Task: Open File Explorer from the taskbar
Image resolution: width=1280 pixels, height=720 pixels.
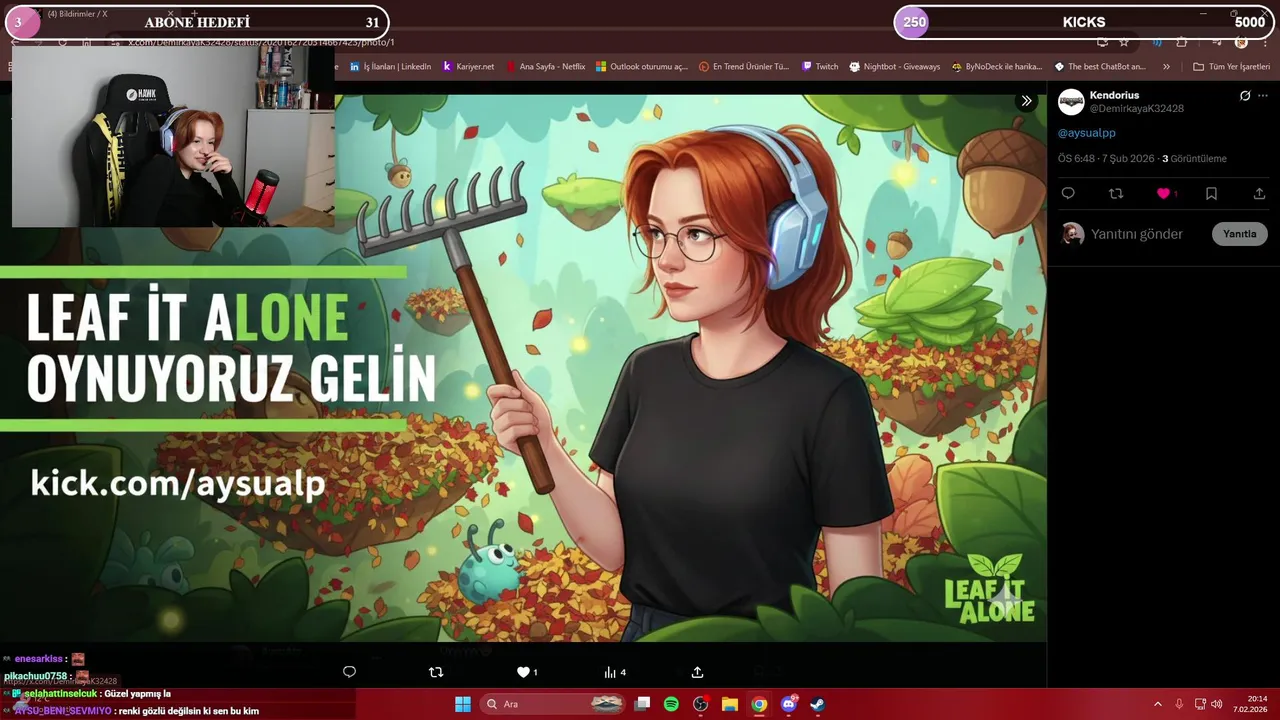Action: click(x=730, y=704)
